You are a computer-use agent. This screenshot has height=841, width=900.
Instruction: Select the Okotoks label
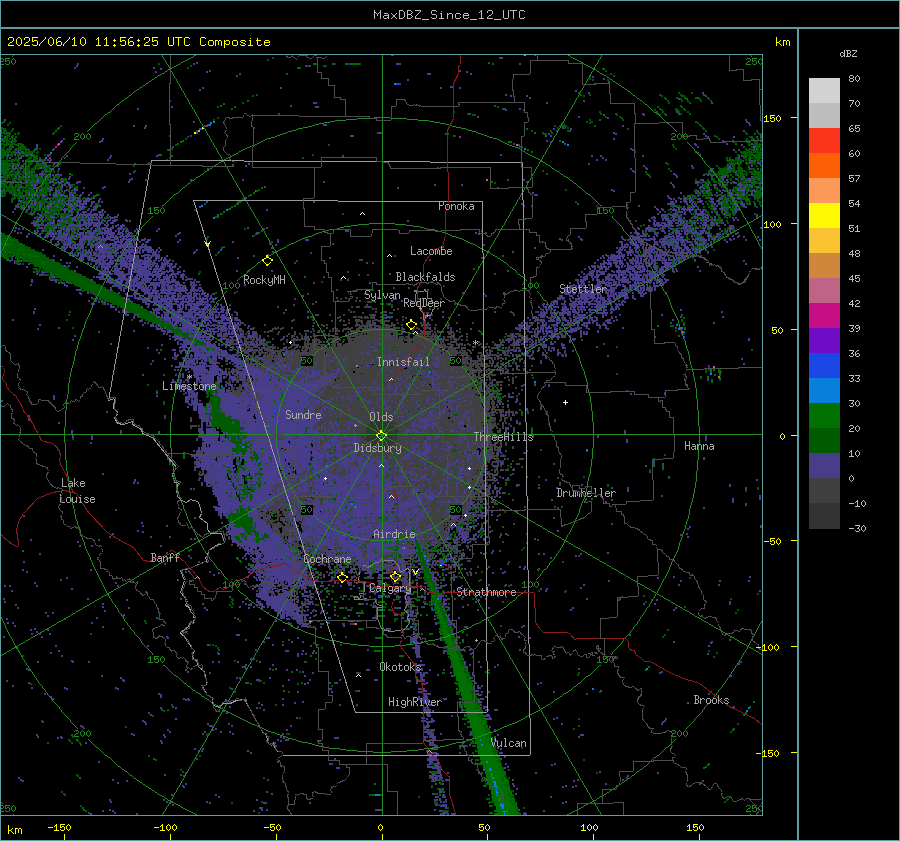[400, 666]
